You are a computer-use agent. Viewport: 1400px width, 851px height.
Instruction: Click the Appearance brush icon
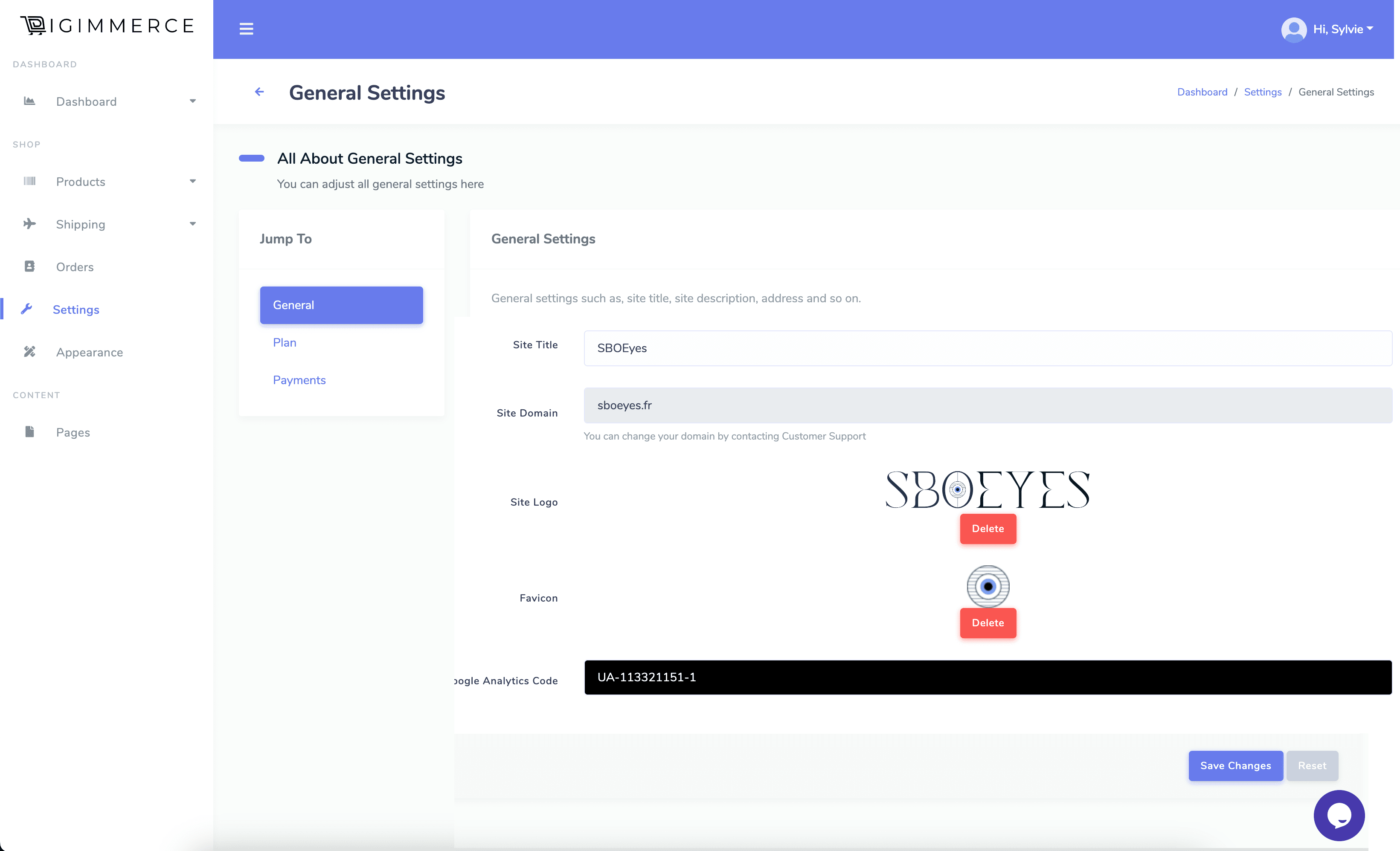coord(29,352)
